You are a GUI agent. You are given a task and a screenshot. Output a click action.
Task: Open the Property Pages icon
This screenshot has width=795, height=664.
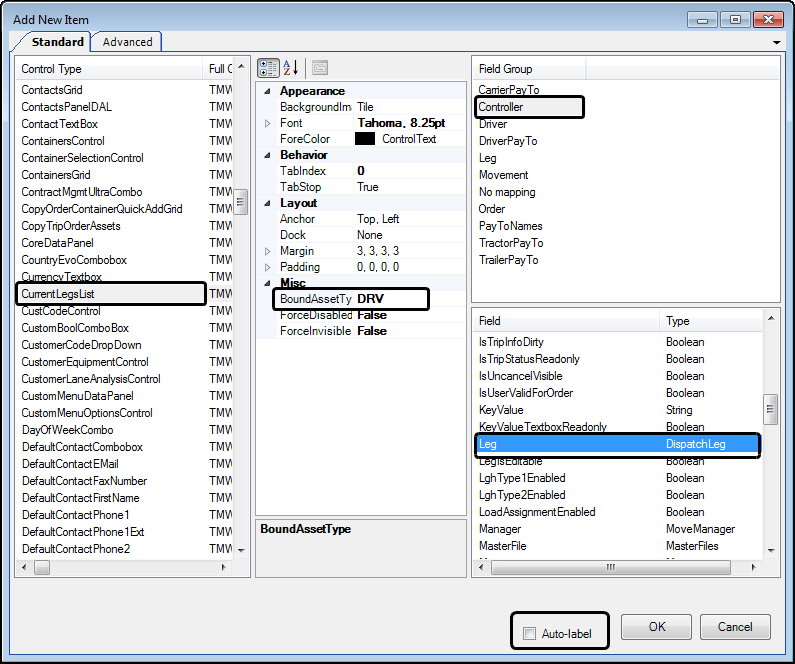click(320, 68)
